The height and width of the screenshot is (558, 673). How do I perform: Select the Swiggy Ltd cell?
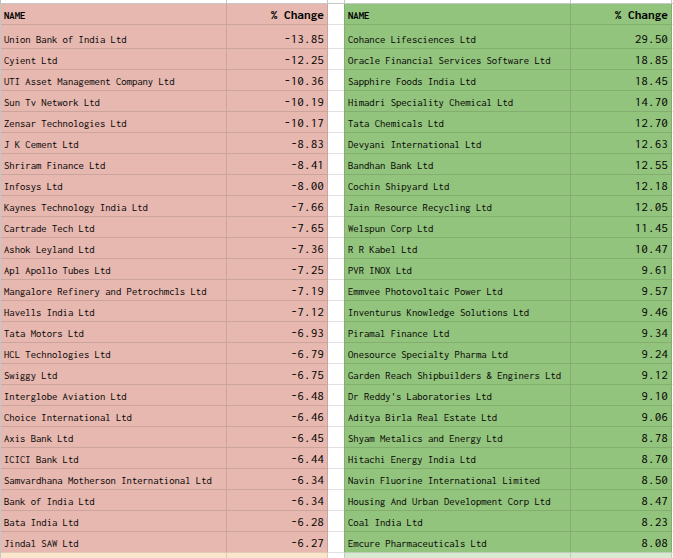coord(113,376)
